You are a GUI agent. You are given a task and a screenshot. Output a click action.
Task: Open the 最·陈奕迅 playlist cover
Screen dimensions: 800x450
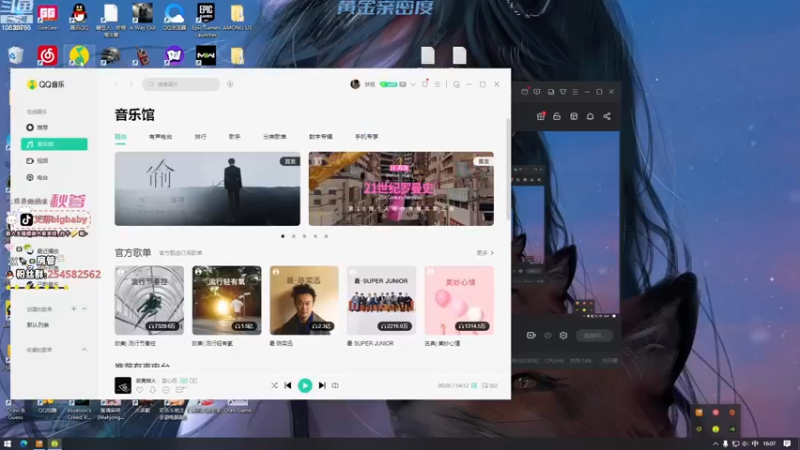304,300
